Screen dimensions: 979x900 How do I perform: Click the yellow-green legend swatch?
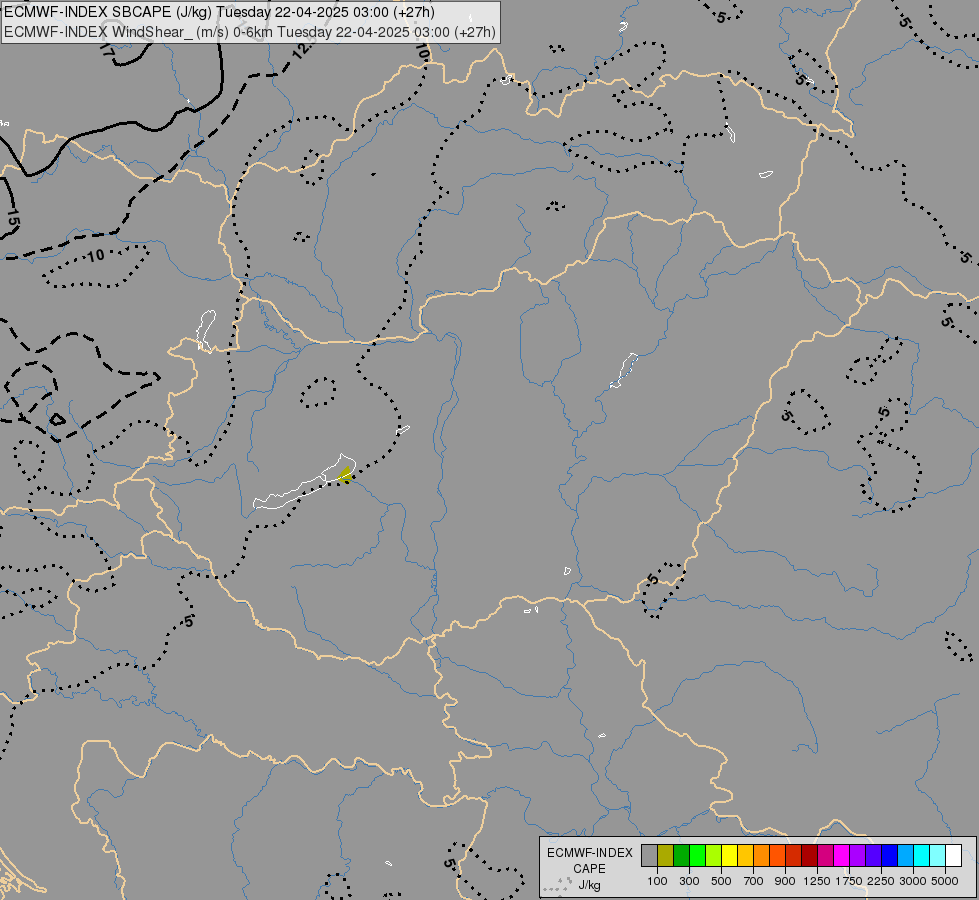pos(713,856)
